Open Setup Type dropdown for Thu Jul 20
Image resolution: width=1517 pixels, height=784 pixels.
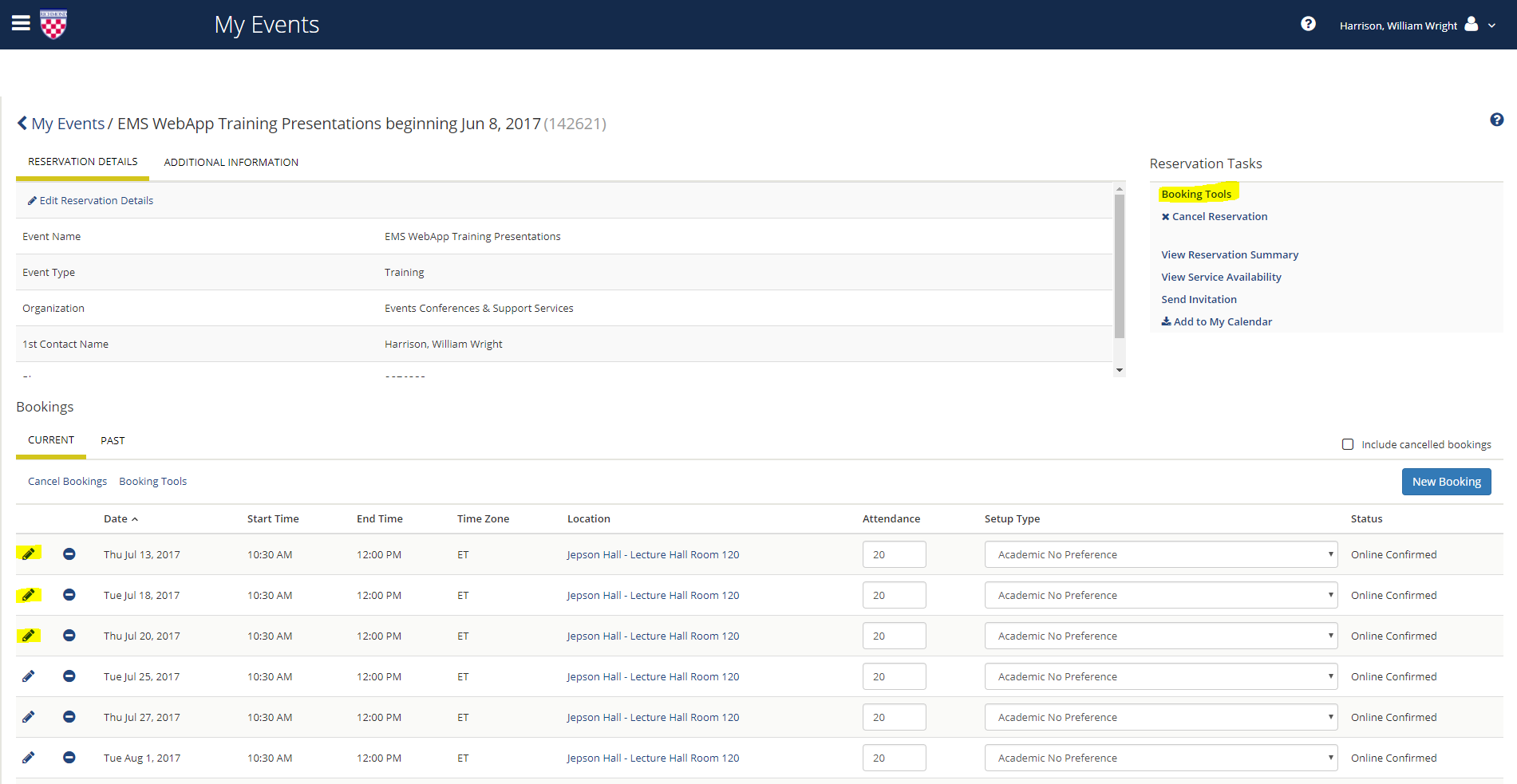(x=1161, y=636)
